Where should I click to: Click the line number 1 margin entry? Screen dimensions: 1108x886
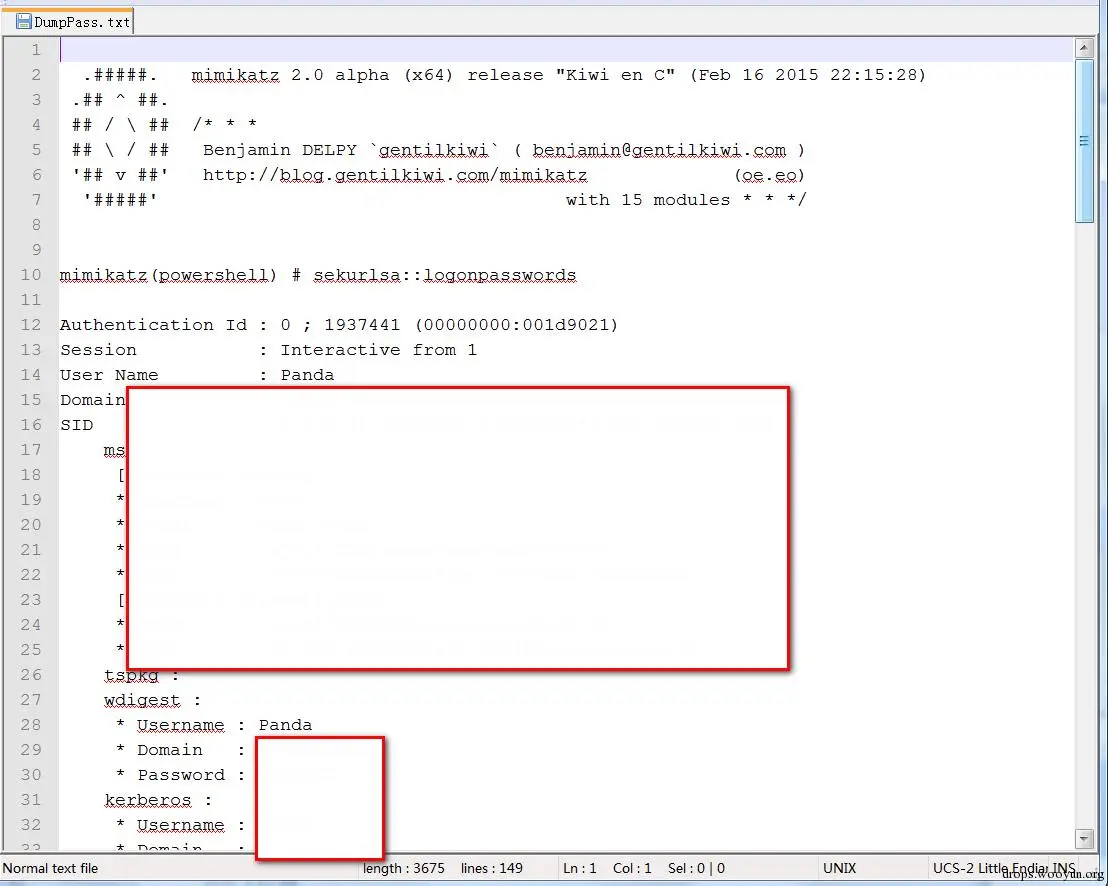point(35,49)
